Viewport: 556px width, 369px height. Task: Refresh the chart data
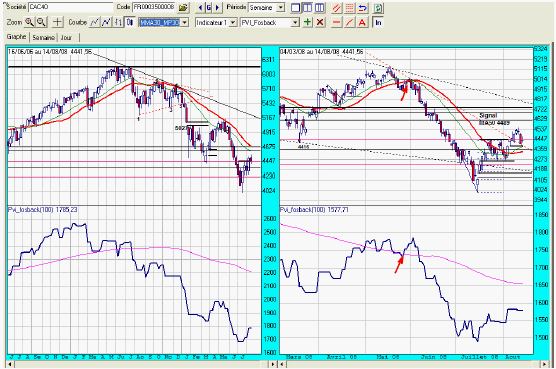(378, 7)
